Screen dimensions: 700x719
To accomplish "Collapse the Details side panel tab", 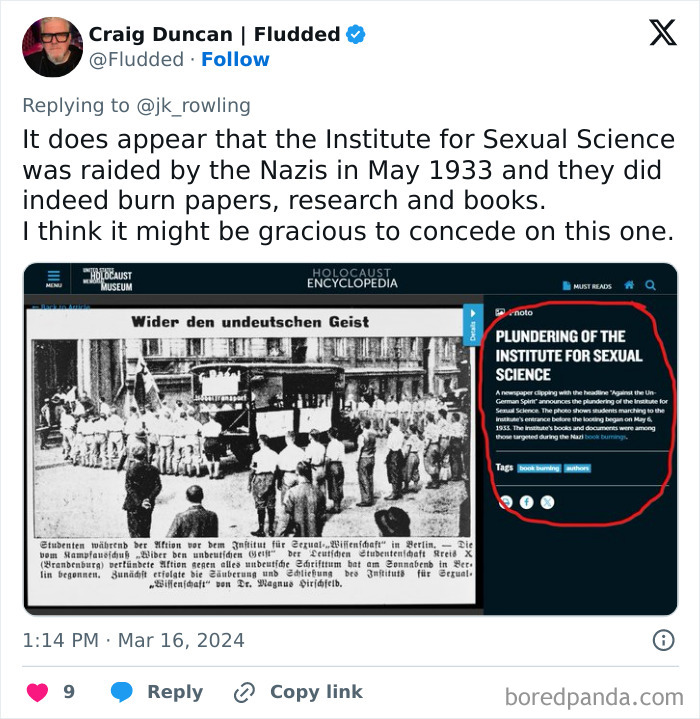I will click(473, 325).
